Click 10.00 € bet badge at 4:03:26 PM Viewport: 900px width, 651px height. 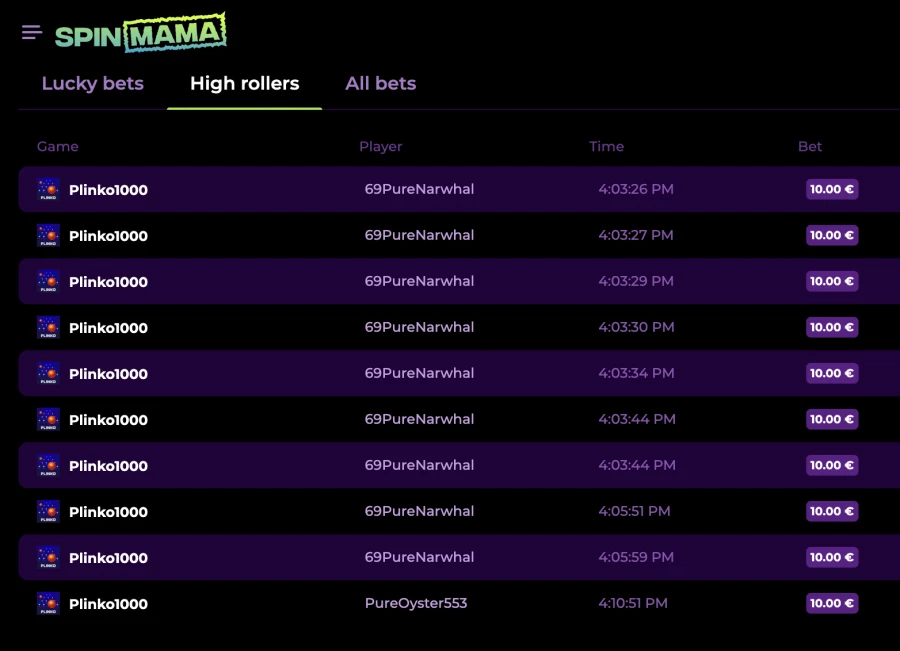click(832, 189)
